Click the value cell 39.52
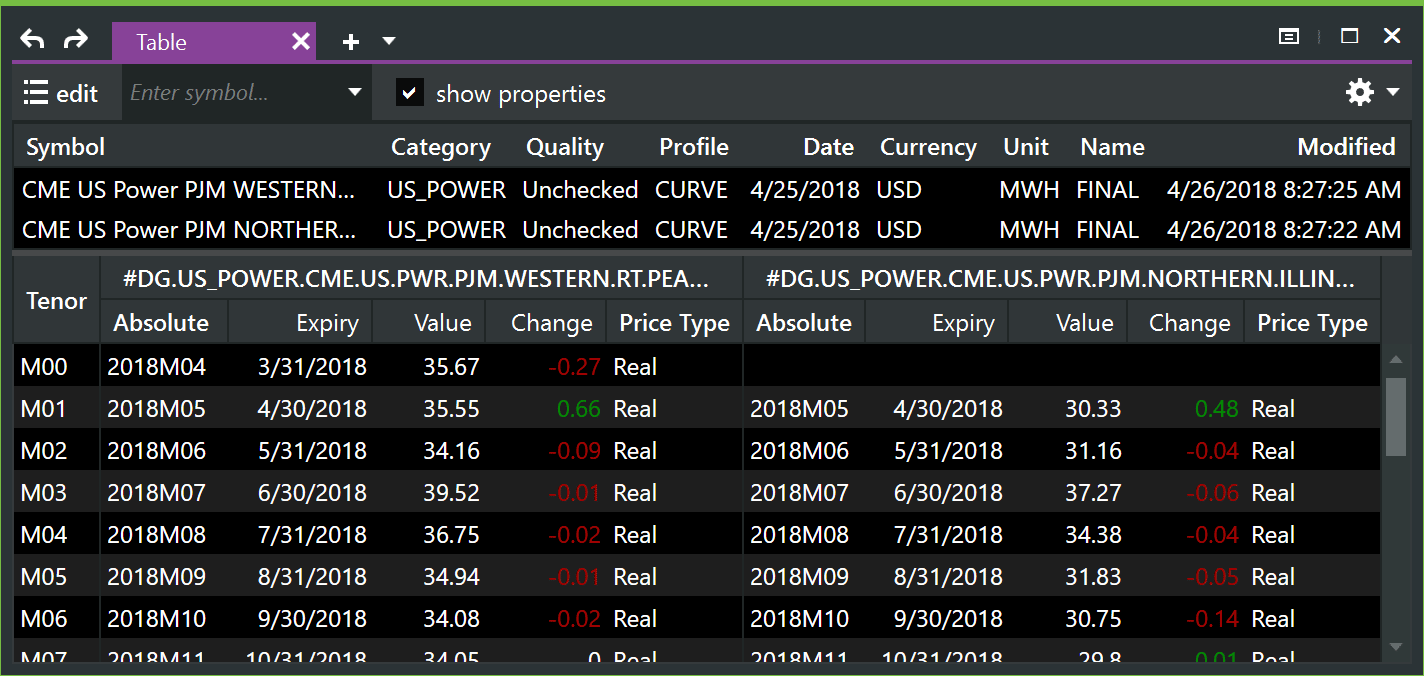 click(x=451, y=493)
